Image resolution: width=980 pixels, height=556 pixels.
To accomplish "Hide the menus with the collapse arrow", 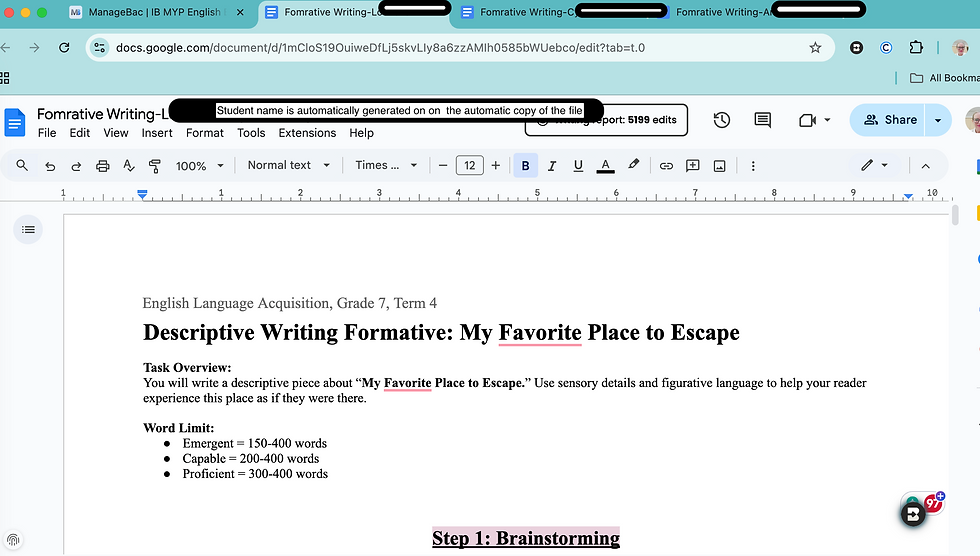I will 926,166.
